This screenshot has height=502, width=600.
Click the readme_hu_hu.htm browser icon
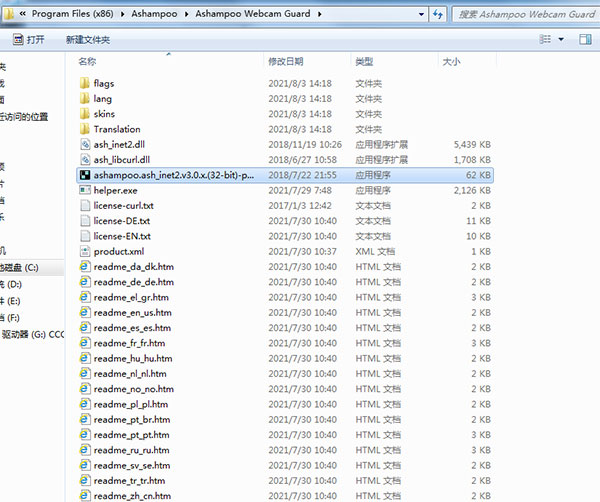[85, 359]
